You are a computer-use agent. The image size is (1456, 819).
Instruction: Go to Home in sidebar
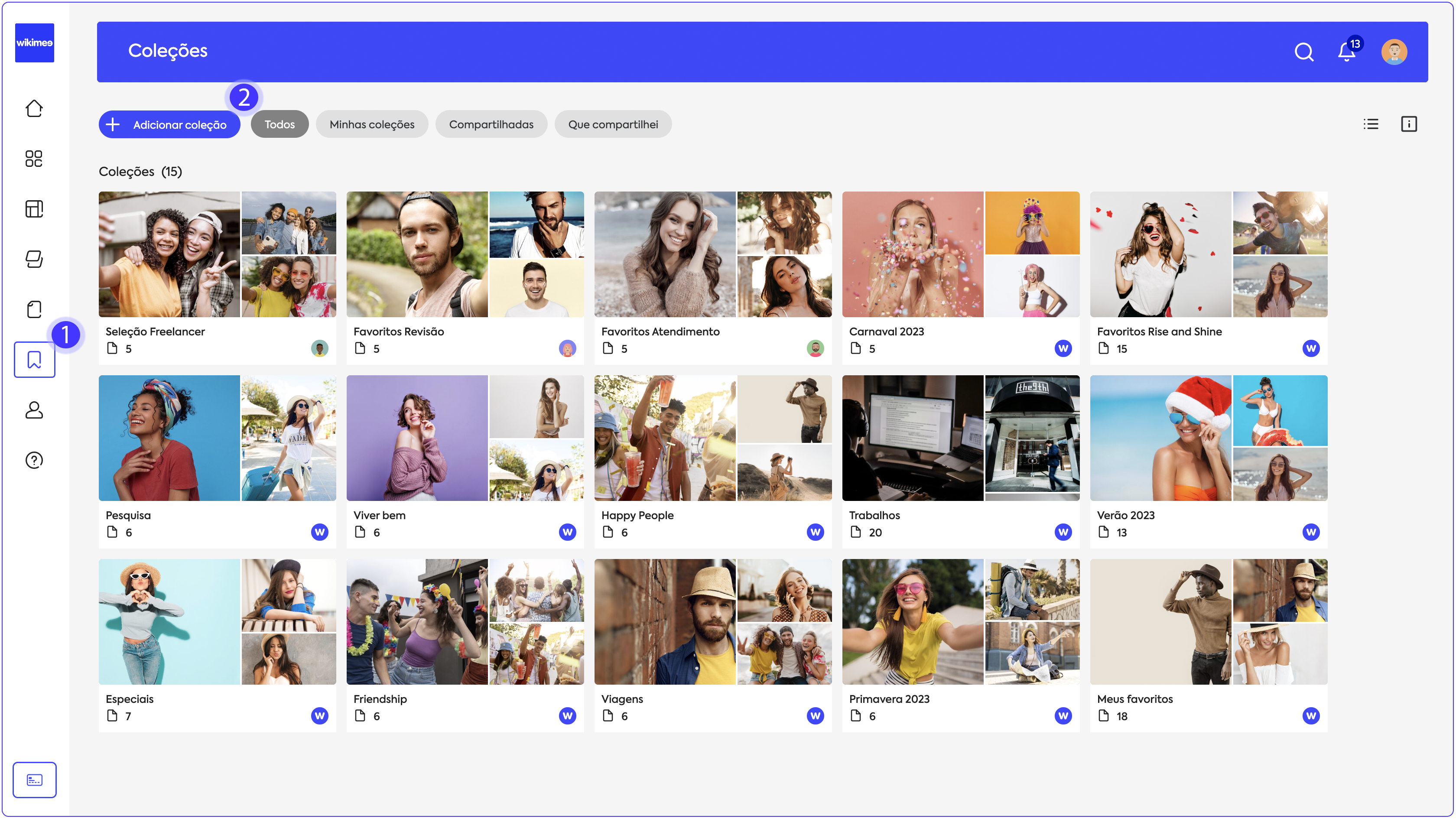click(x=34, y=108)
